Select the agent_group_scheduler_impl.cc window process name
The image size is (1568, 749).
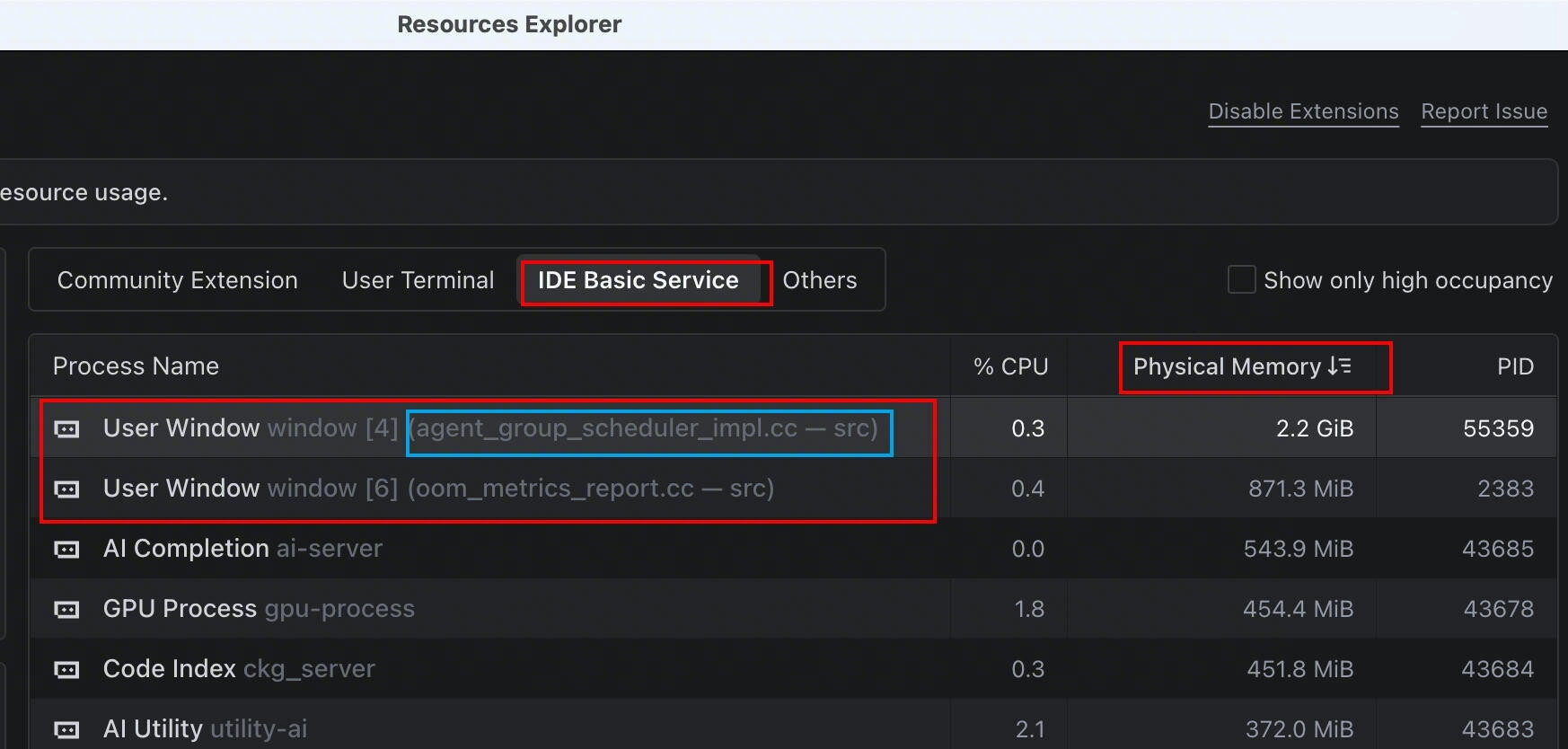[x=490, y=428]
